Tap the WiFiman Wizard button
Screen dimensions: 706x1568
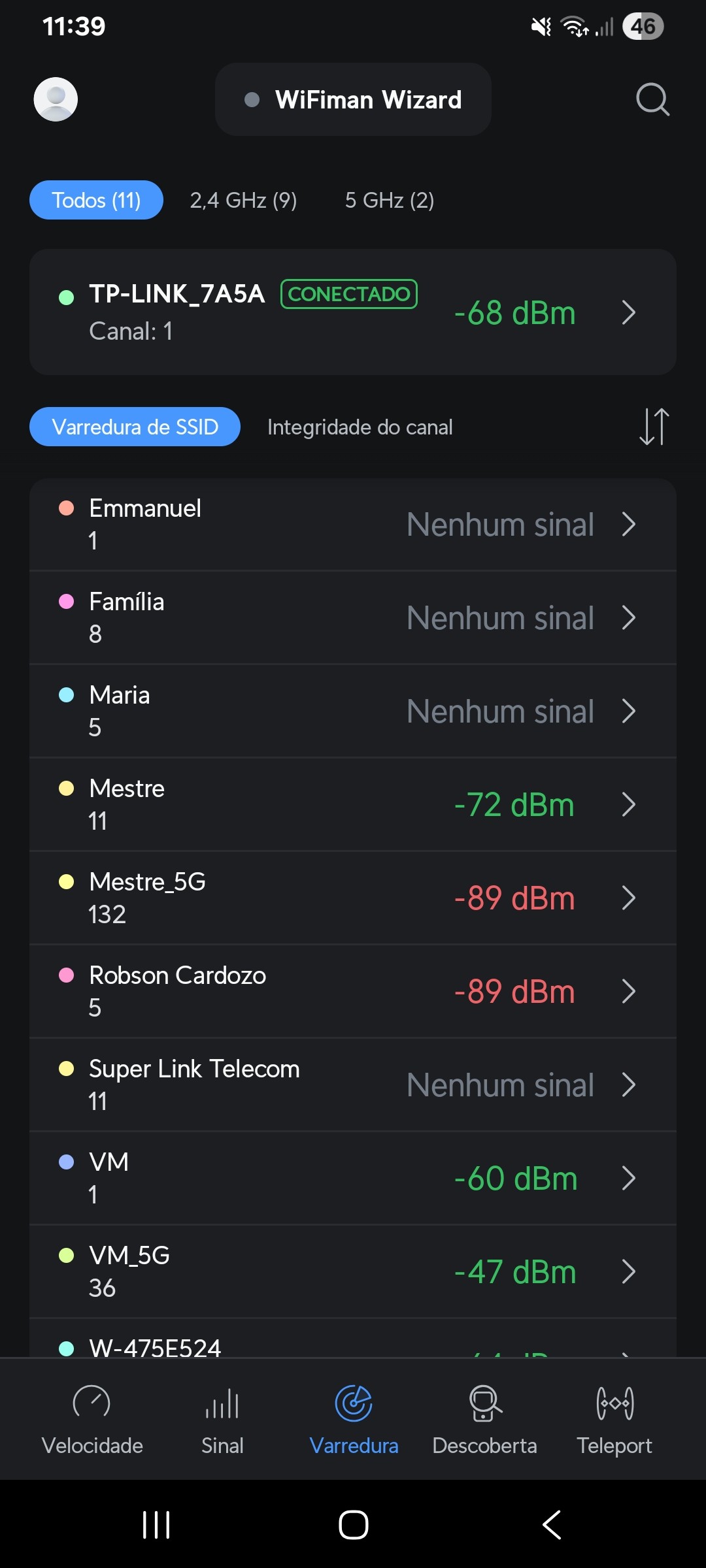click(353, 99)
